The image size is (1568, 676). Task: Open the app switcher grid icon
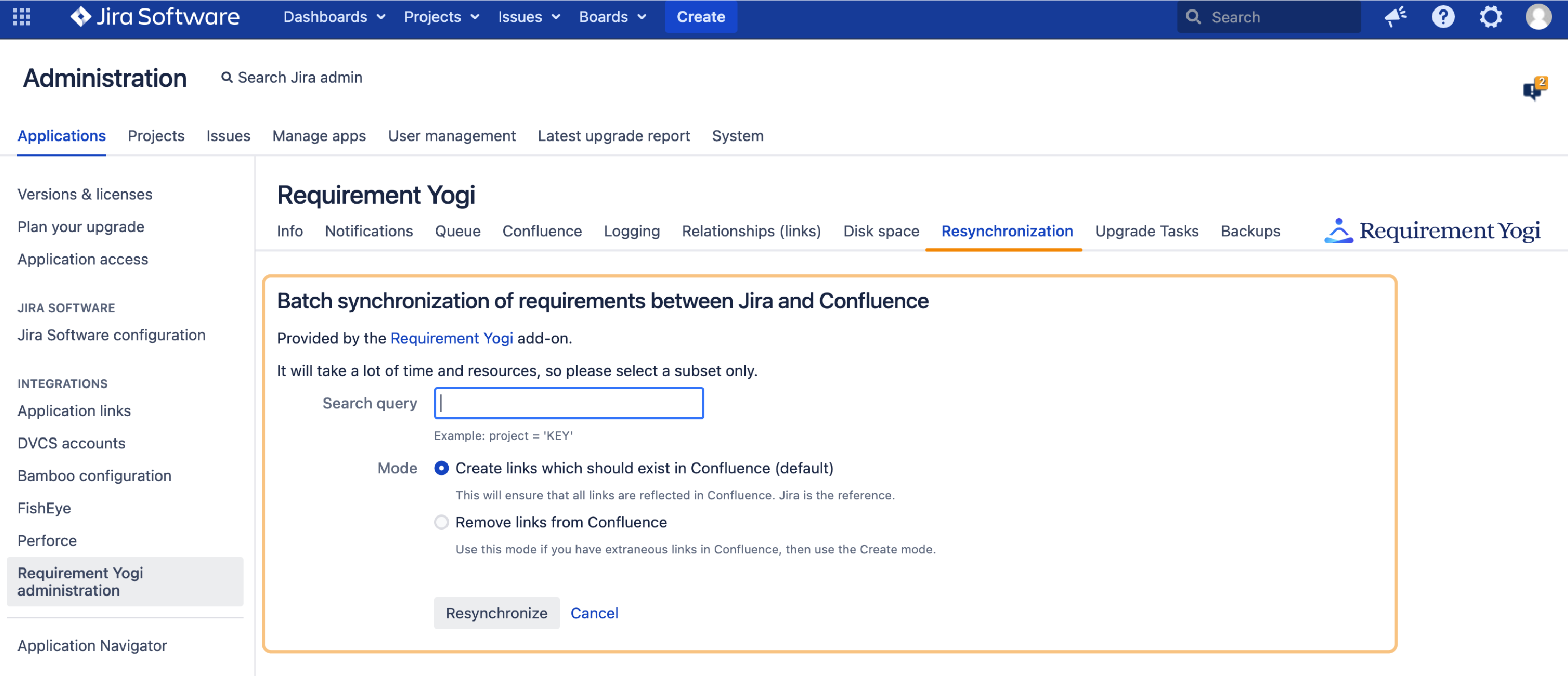pyautogui.click(x=20, y=17)
